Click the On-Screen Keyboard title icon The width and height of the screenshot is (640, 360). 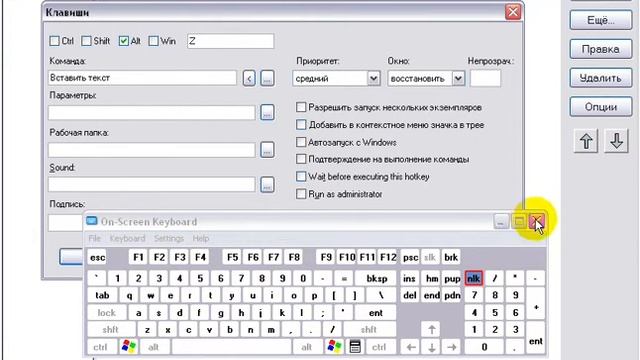coord(92,221)
